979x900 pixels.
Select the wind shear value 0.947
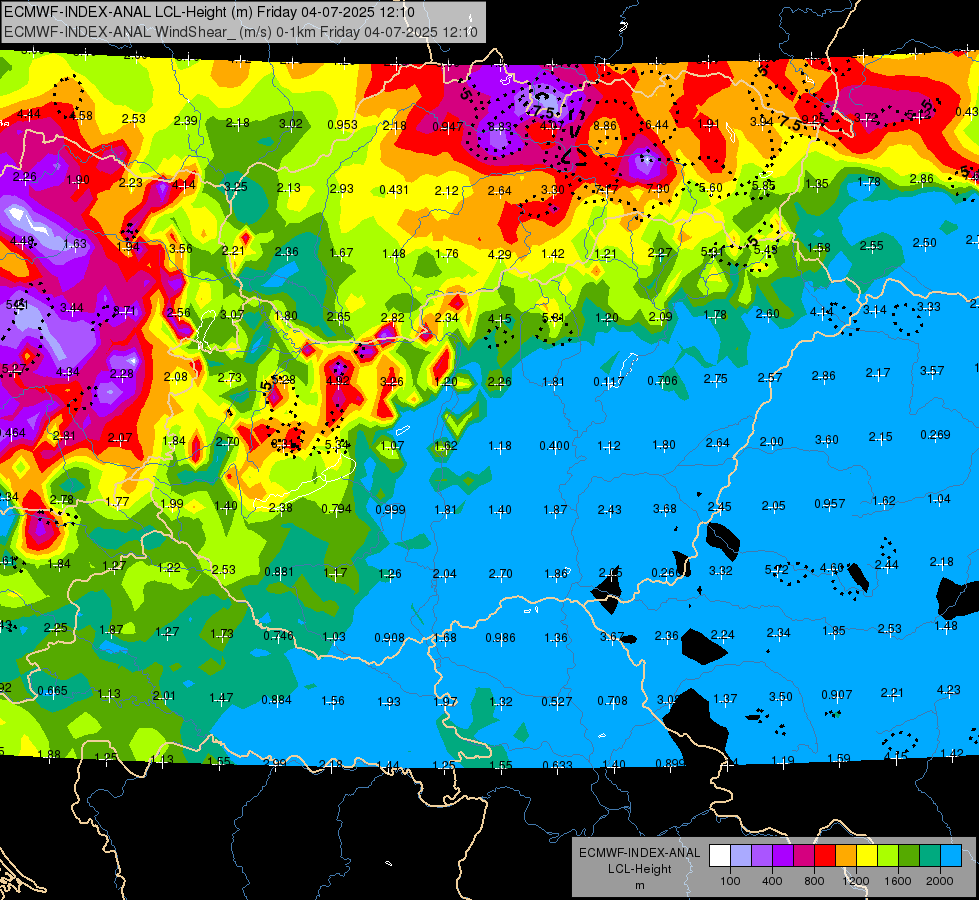pos(448,127)
